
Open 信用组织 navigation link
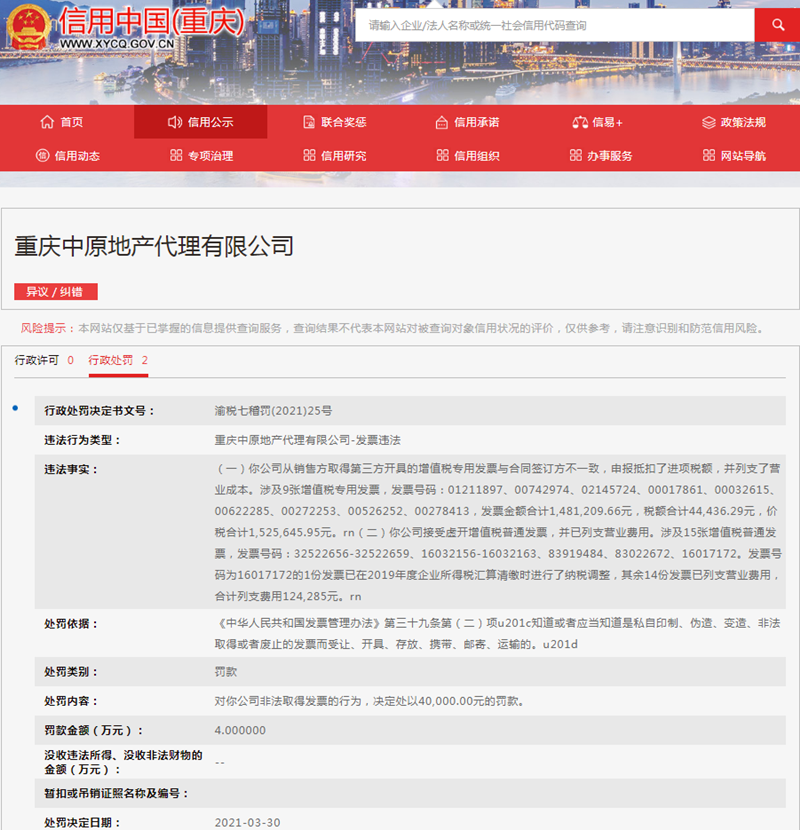coord(477,156)
